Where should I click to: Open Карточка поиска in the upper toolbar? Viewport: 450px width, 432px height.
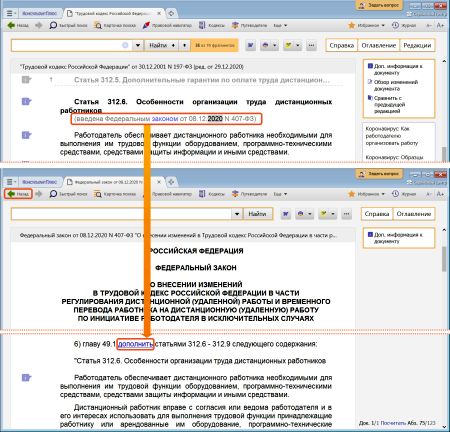point(115,25)
